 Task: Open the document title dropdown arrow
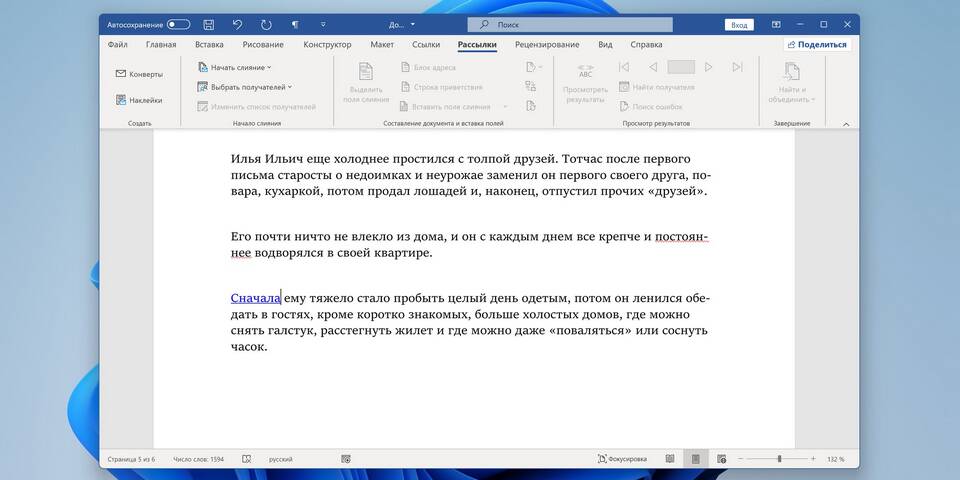click(x=413, y=25)
